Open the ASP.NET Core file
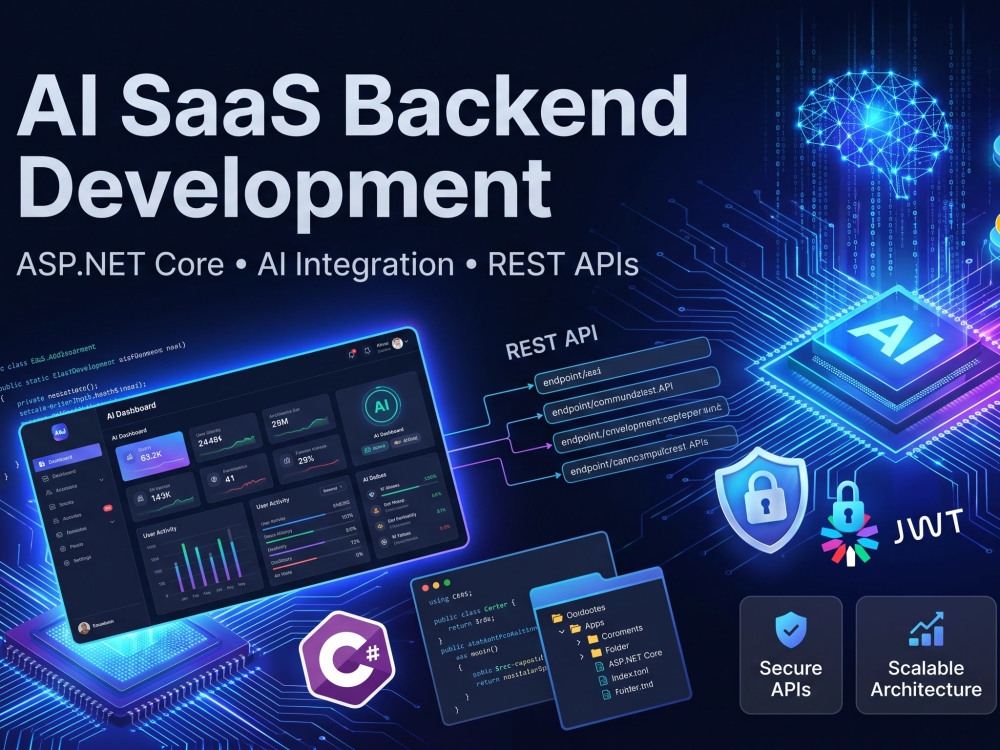The image size is (1000, 750). 629,659
